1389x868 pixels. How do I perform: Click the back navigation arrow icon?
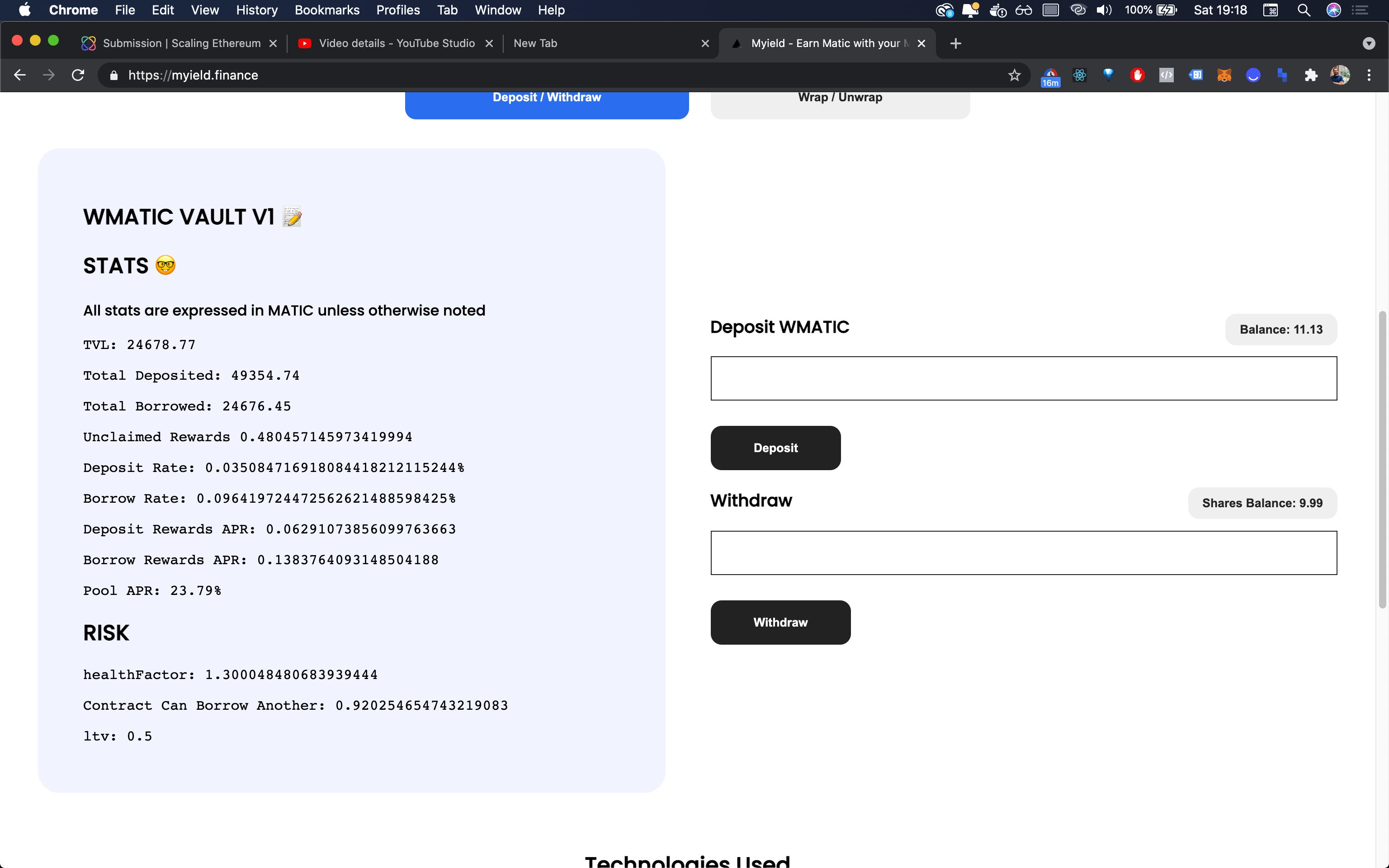[x=19, y=75]
